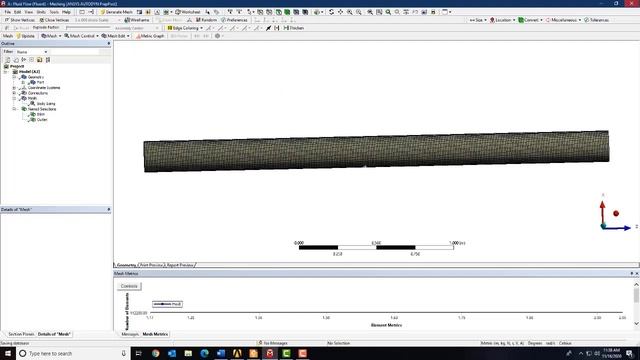The width and height of the screenshot is (640, 360).
Task: Pin the Details of Mesh panel
Action: coord(109,209)
